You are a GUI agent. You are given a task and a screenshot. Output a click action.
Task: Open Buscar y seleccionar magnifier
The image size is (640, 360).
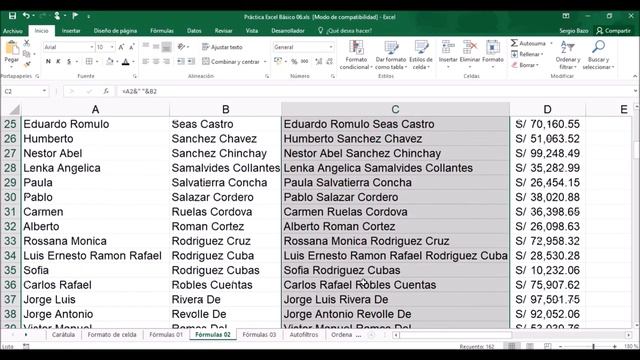598,55
